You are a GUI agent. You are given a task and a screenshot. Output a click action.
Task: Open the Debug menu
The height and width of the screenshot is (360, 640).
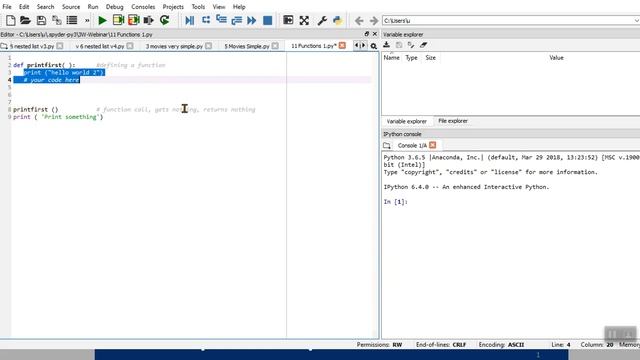tap(115, 7)
